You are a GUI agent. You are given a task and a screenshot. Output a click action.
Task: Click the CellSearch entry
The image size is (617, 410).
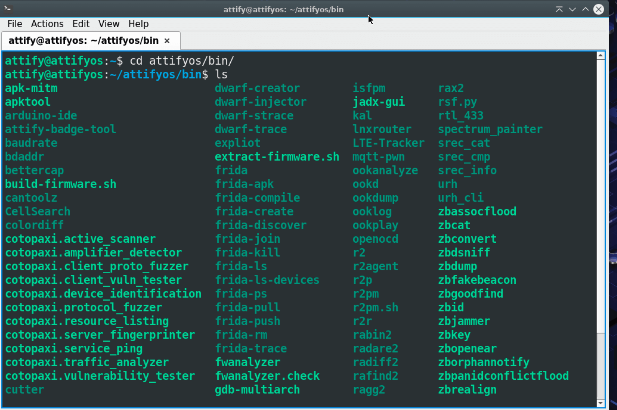pos(38,211)
